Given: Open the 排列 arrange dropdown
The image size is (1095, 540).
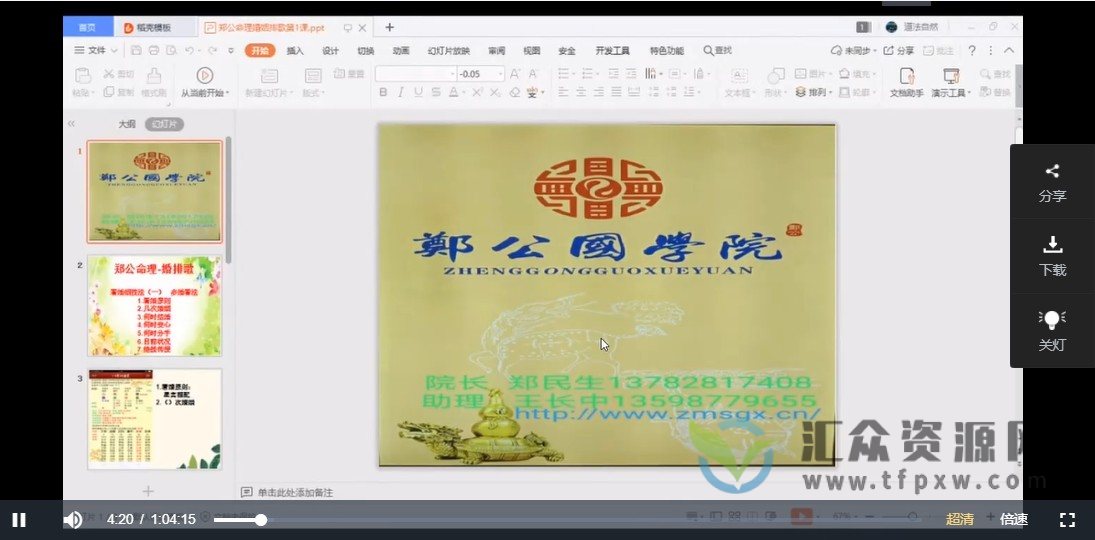Looking at the screenshot, I should (814, 92).
